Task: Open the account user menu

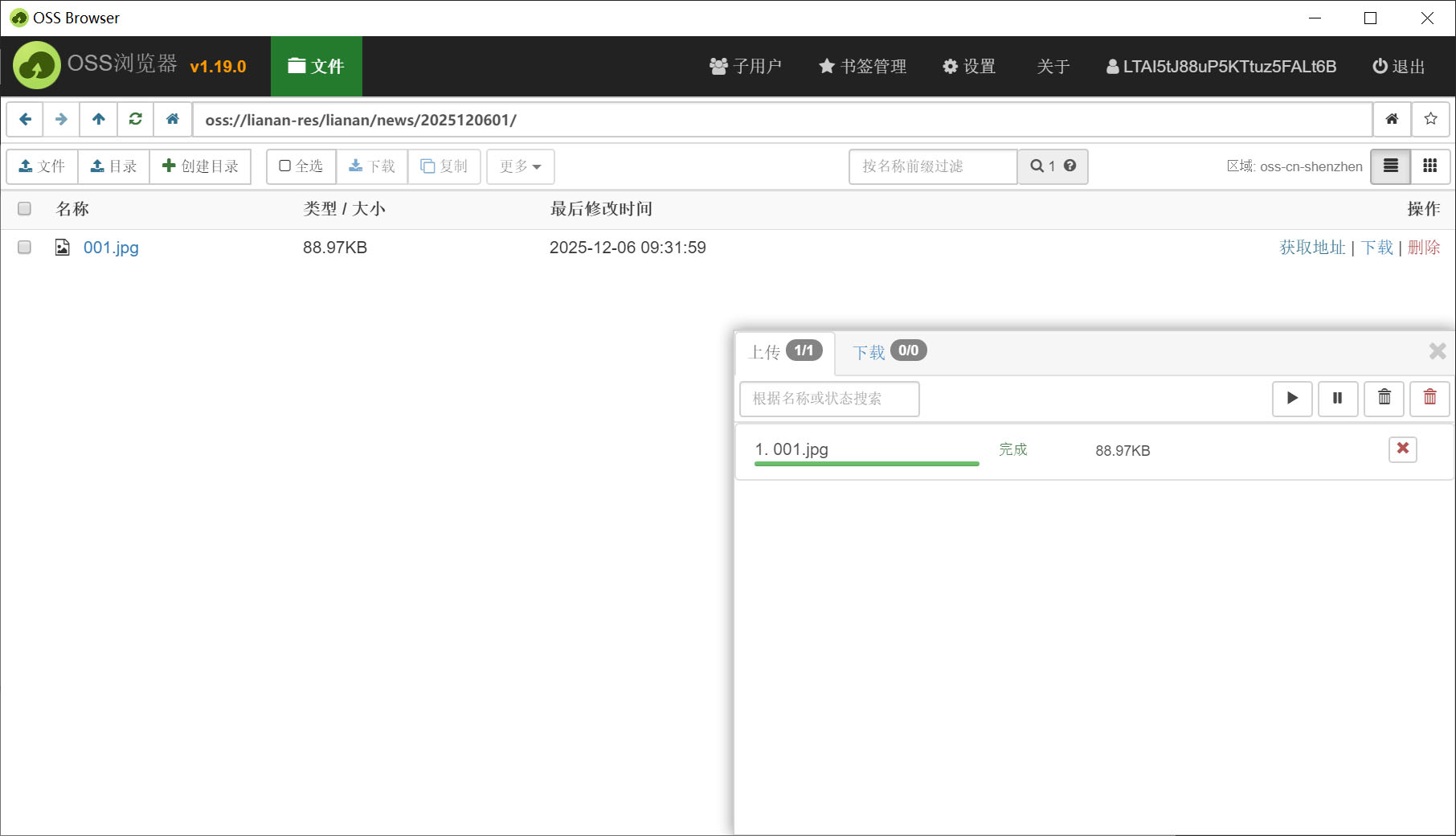Action: click(x=1221, y=67)
